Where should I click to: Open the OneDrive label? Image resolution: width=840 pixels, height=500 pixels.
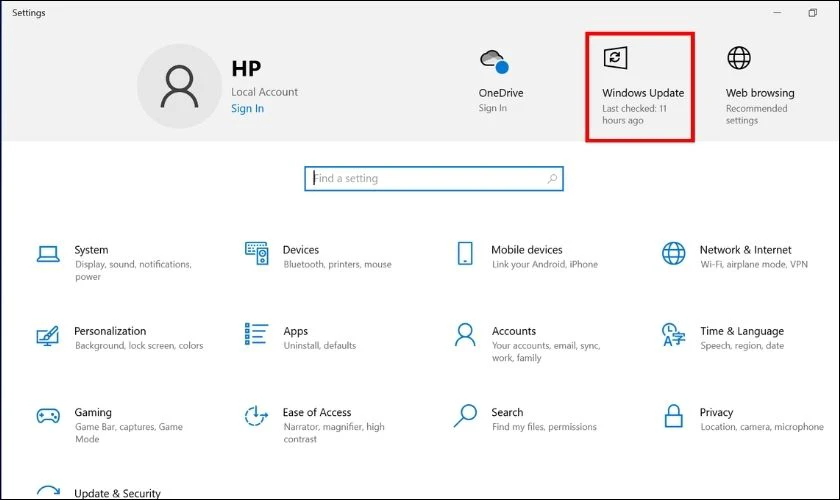(501, 93)
